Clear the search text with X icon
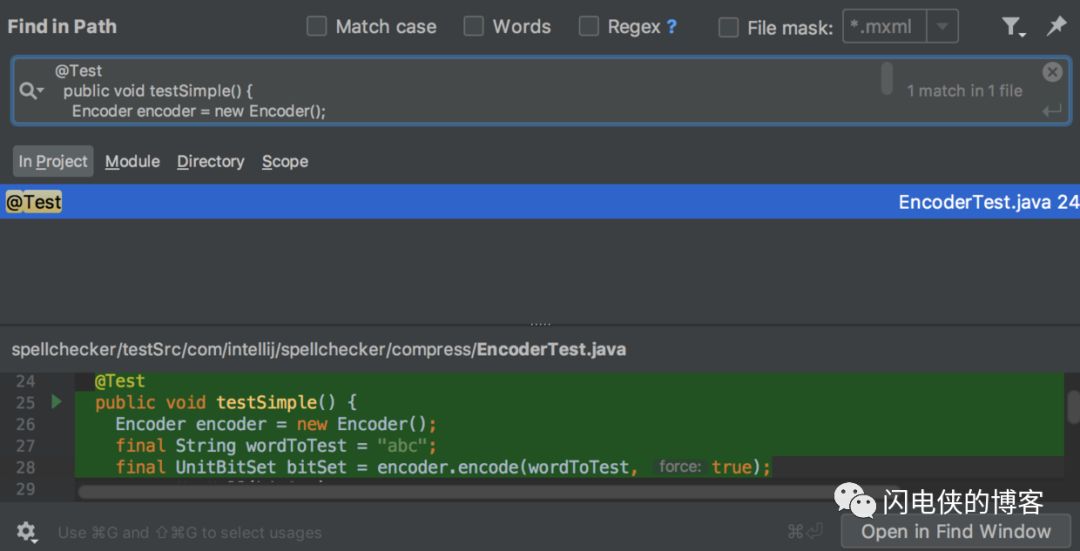Viewport: 1080px width, 551px height. click(x=1052, y=72)
